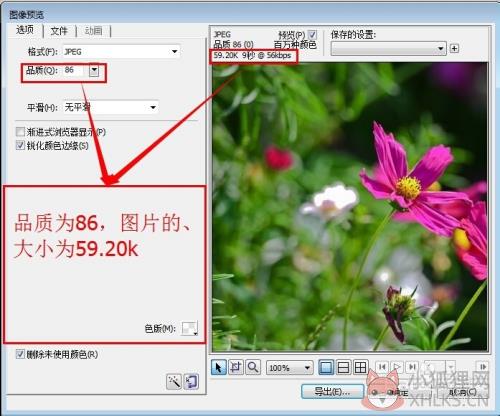Jump to last animation frame

point(412,367)
